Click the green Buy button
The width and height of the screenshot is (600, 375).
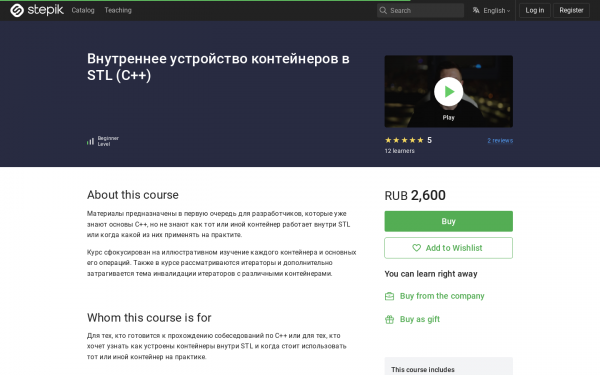click(448, 221)
